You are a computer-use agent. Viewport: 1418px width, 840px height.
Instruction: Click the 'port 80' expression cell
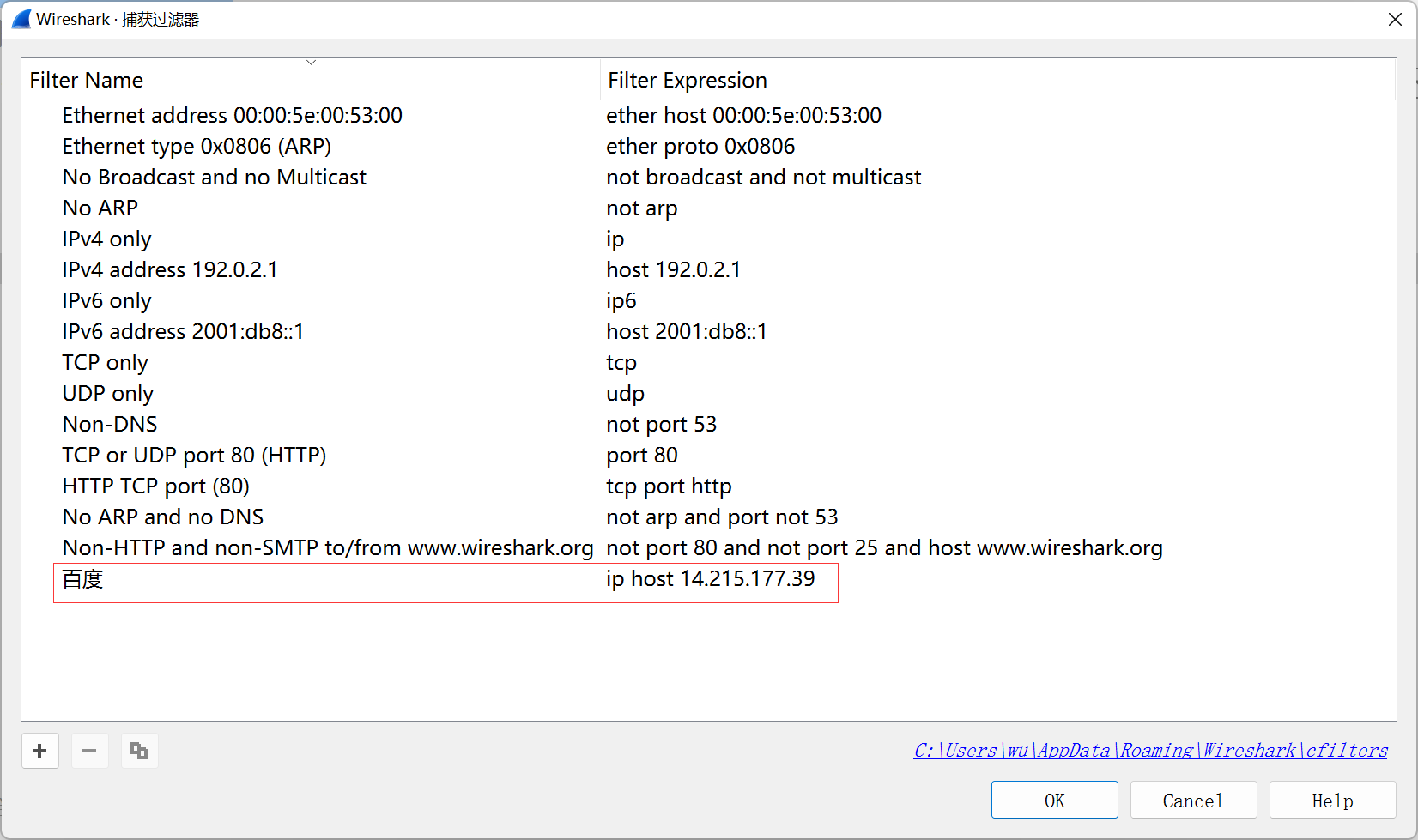(641, 456)
